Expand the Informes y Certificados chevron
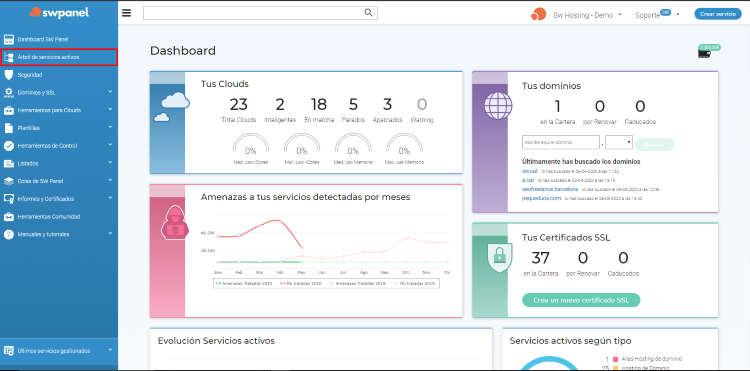This screenshot has width=750, height=371. [x=110, y=197]
